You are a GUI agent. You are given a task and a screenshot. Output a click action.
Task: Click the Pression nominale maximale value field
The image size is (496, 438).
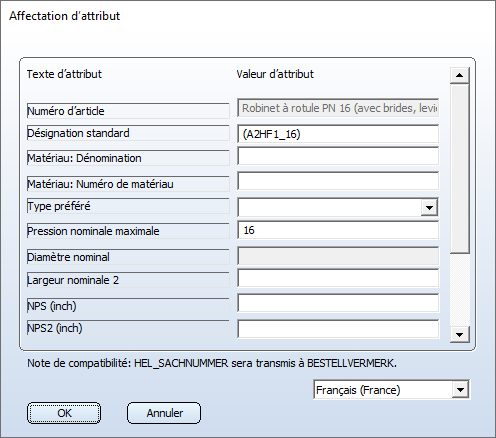click(x=338, y=230)
